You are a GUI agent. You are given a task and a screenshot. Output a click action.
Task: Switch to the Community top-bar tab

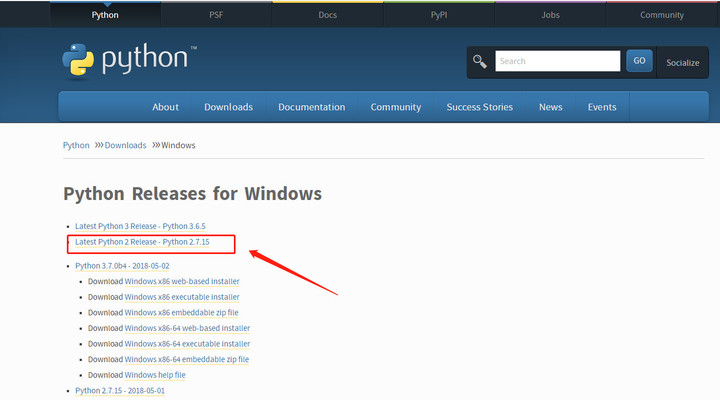coord(662,15)
